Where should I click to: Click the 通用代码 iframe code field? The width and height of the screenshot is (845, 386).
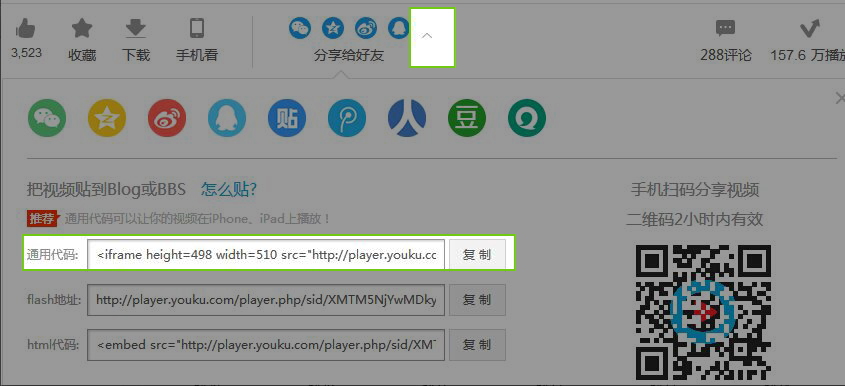266,254
